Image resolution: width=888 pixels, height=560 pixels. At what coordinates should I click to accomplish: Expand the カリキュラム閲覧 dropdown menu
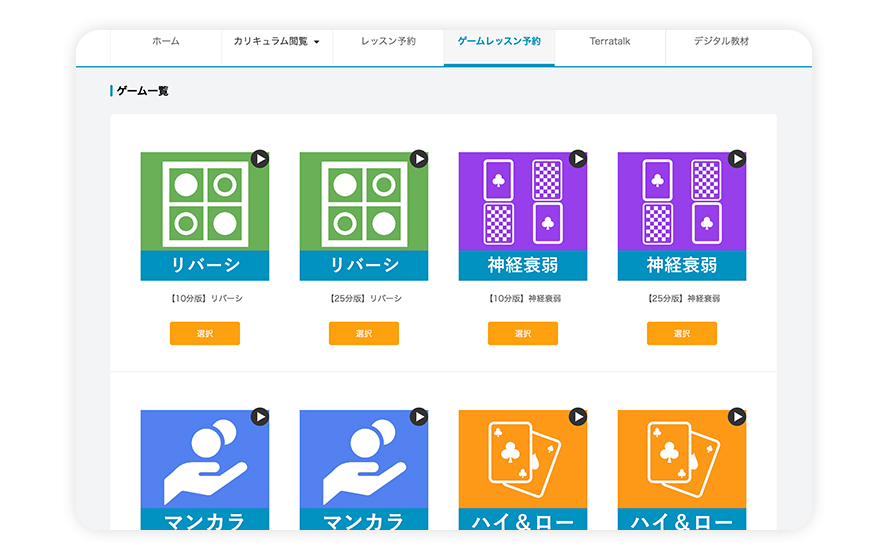[277, 42]
